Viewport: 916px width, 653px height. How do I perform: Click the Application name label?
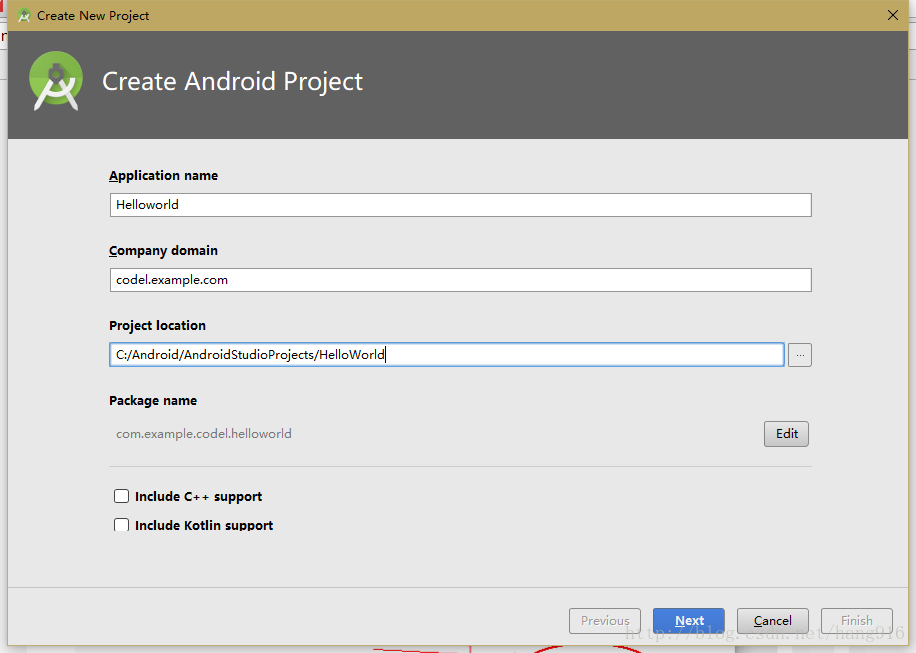tap(164, 176)
